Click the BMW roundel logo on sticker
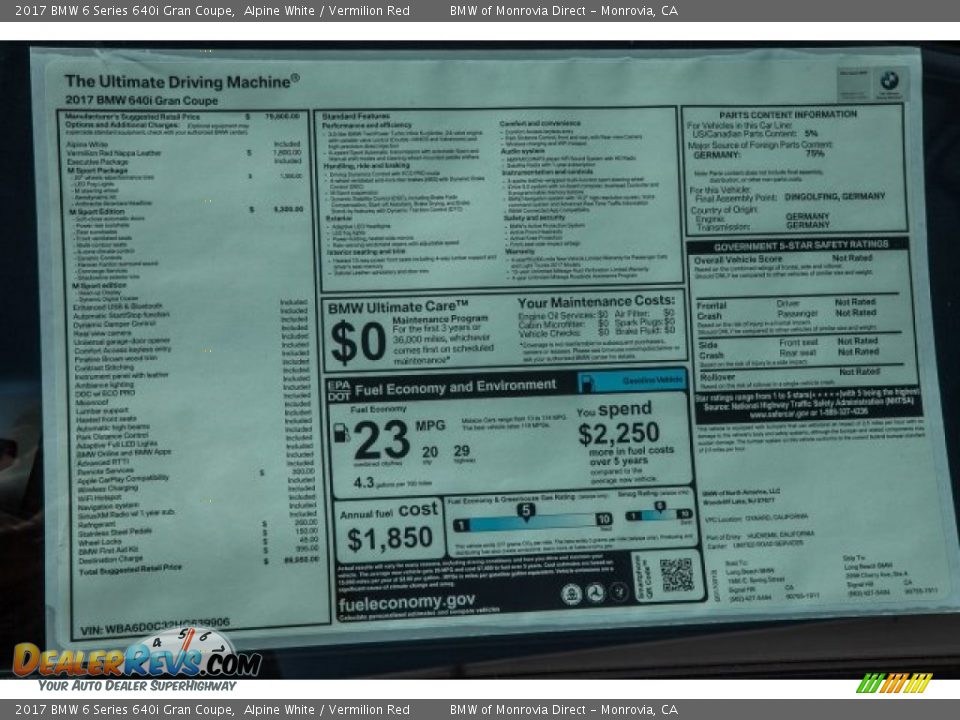Image resolution: width=960 pixels, height=720 pixels. tap(888, 81)
